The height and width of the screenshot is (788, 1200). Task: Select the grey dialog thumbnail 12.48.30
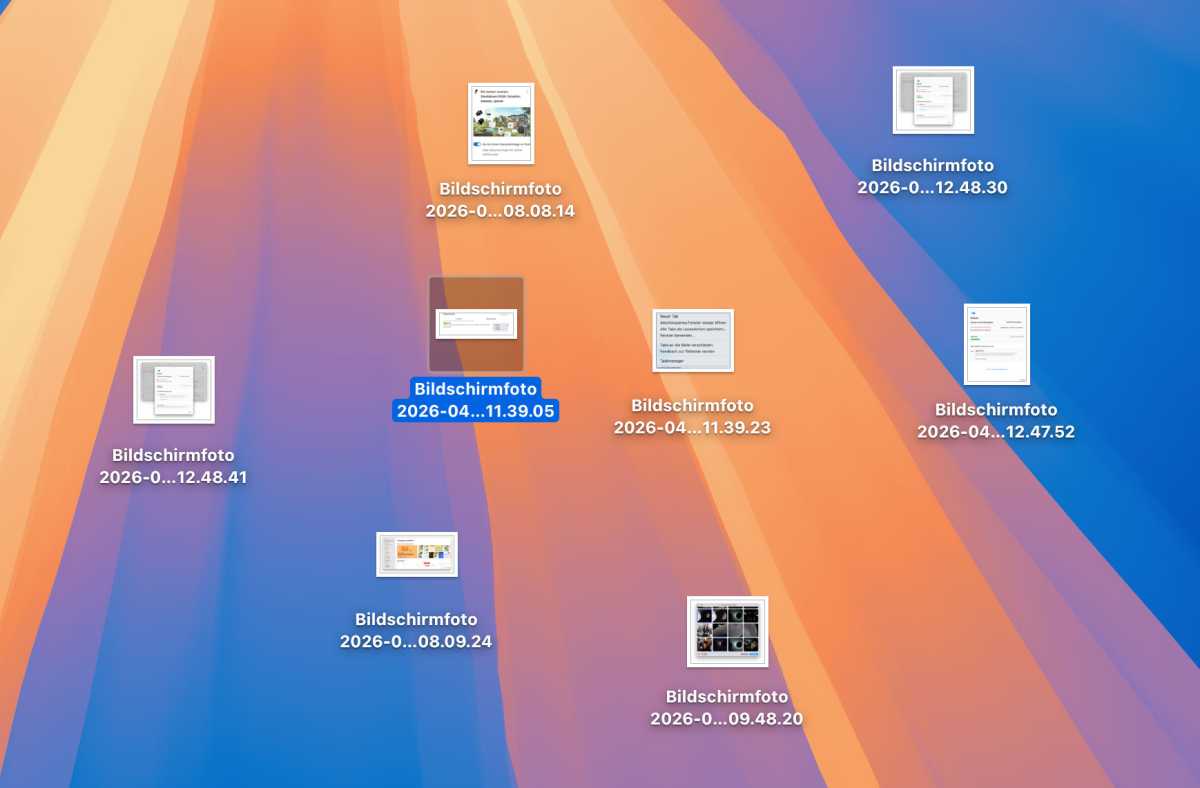(x=933, y=100)
